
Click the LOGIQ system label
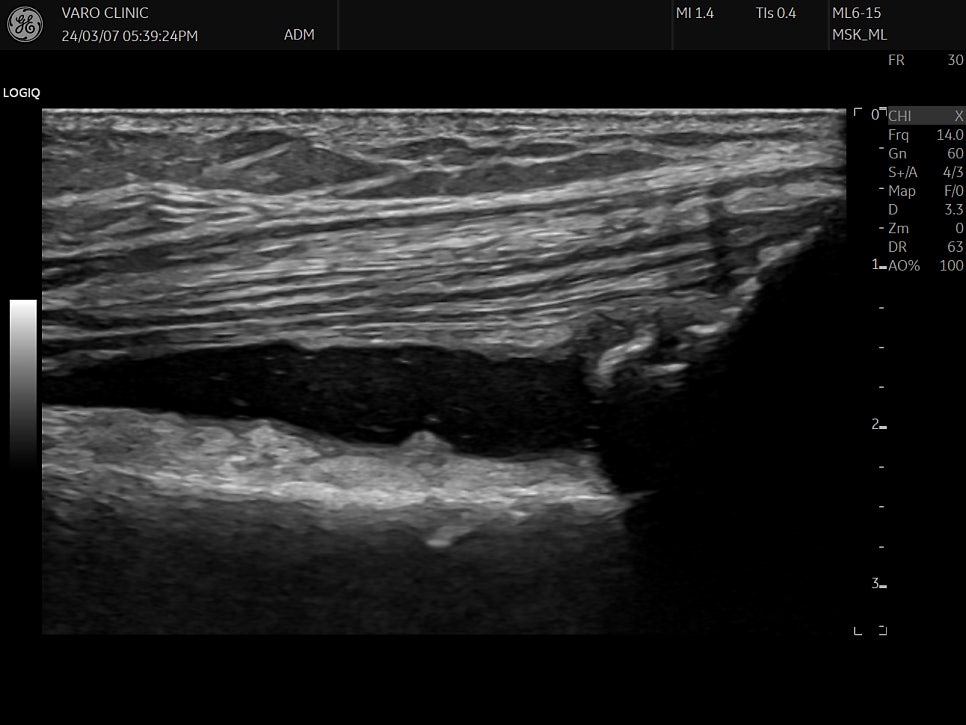22,93
